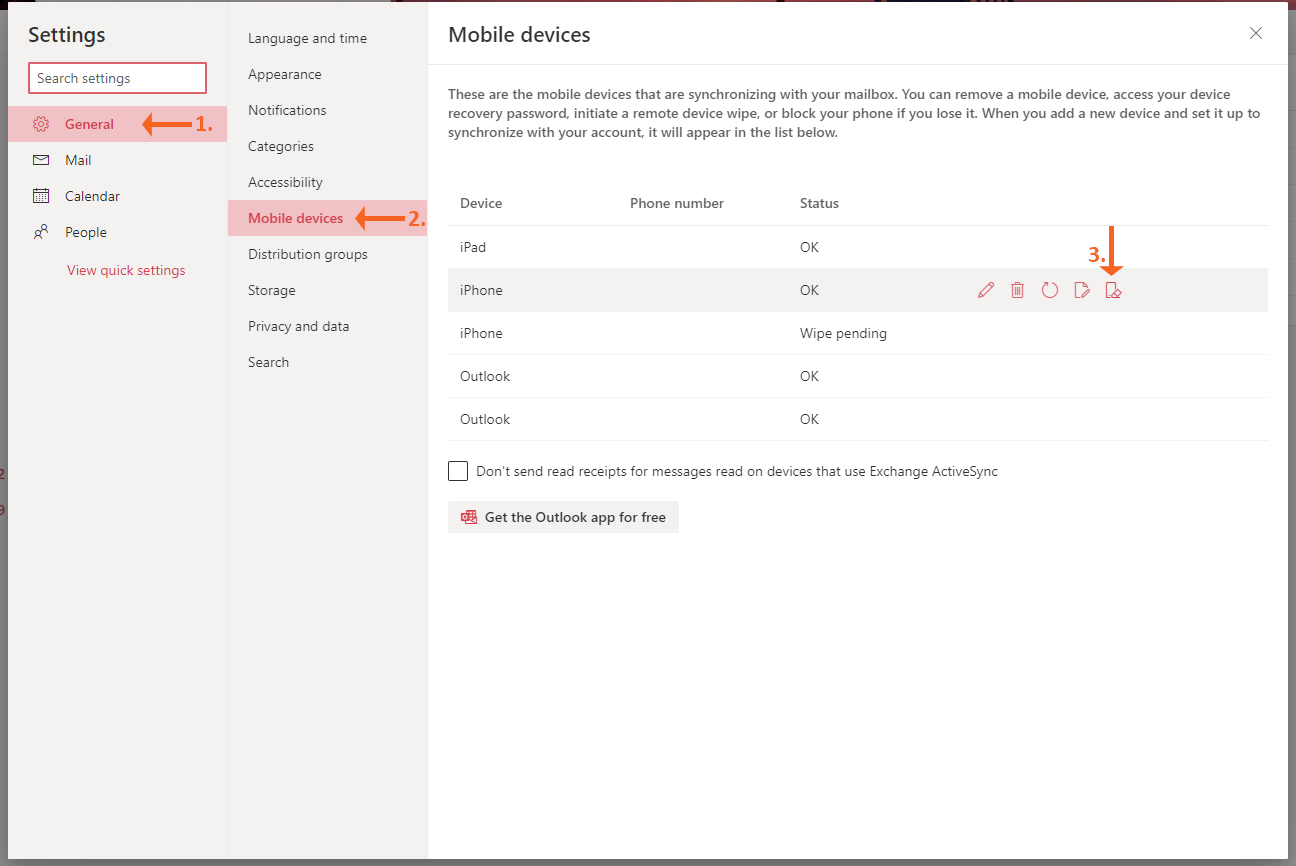
Task: Open the Accessibility settings section
Action: [285, 182]
